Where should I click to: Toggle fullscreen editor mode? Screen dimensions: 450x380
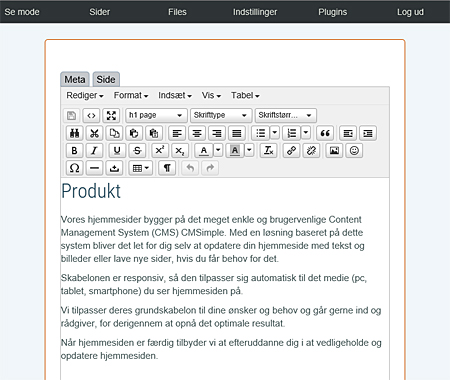pos(111,115)
